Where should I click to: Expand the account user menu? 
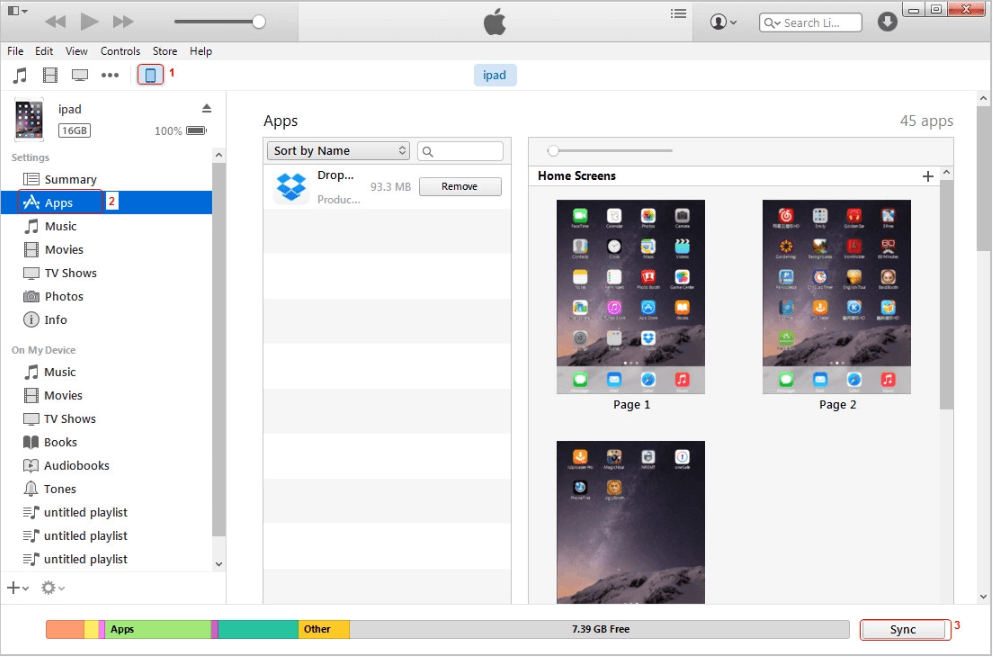pos(723,22)
